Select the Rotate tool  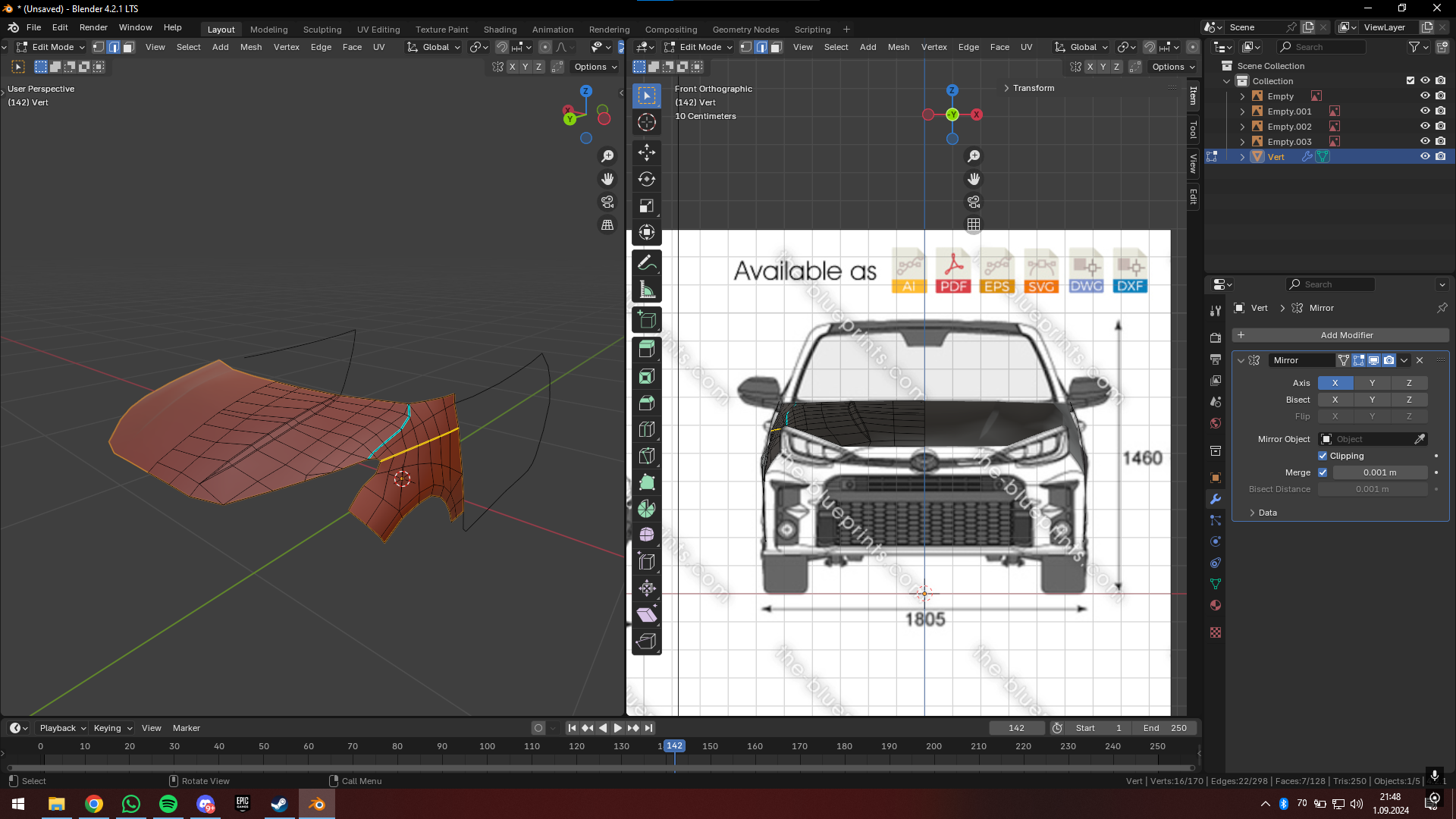pos(646,179)
